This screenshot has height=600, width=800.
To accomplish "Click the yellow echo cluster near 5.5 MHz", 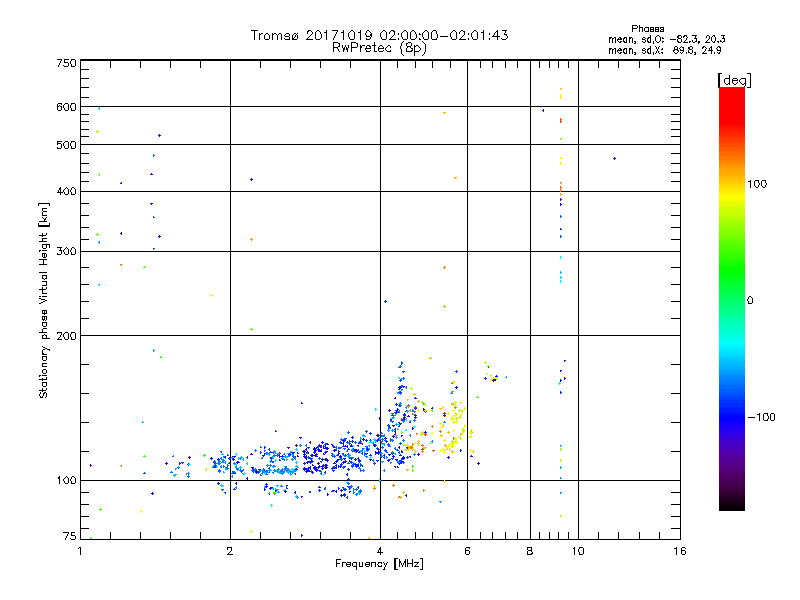I will tap(453, 428).
